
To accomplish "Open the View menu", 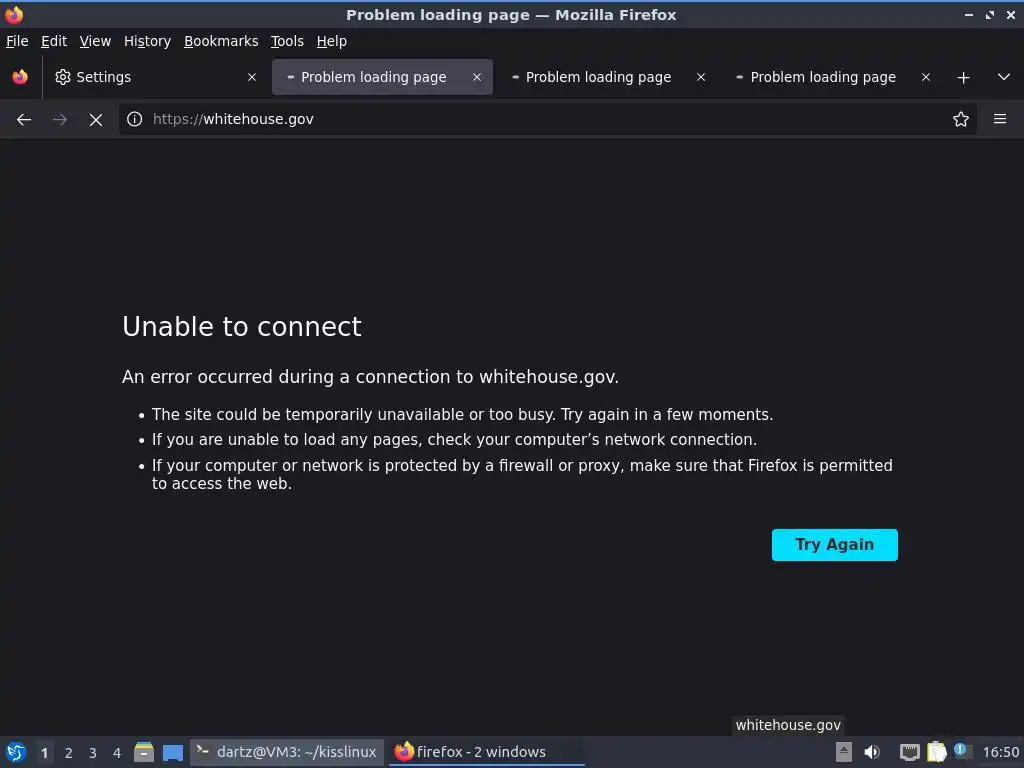I will pos(95,41).
